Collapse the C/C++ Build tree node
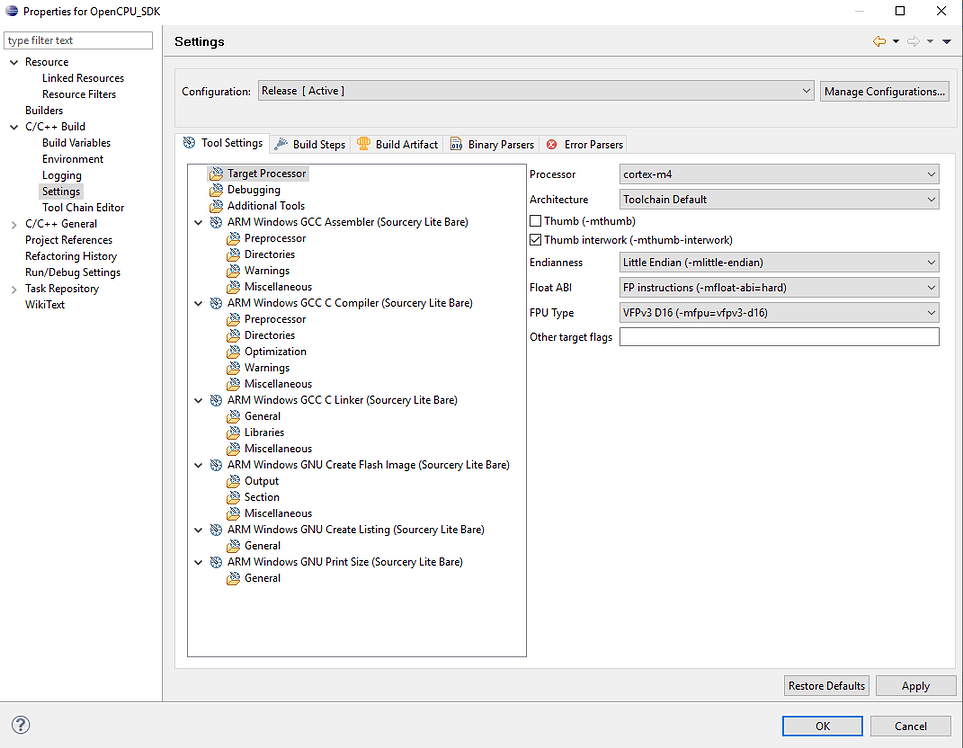Image resolution: width=963 pixels, height=748 pixels. (x=14, y=127)
